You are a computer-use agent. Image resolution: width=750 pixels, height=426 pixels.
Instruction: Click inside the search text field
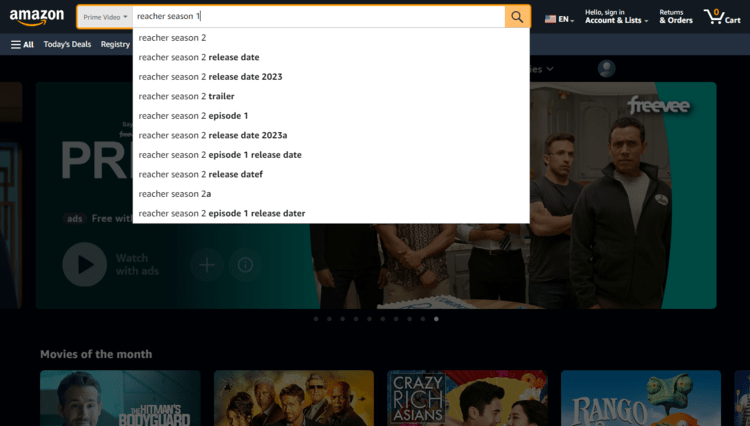319,17
